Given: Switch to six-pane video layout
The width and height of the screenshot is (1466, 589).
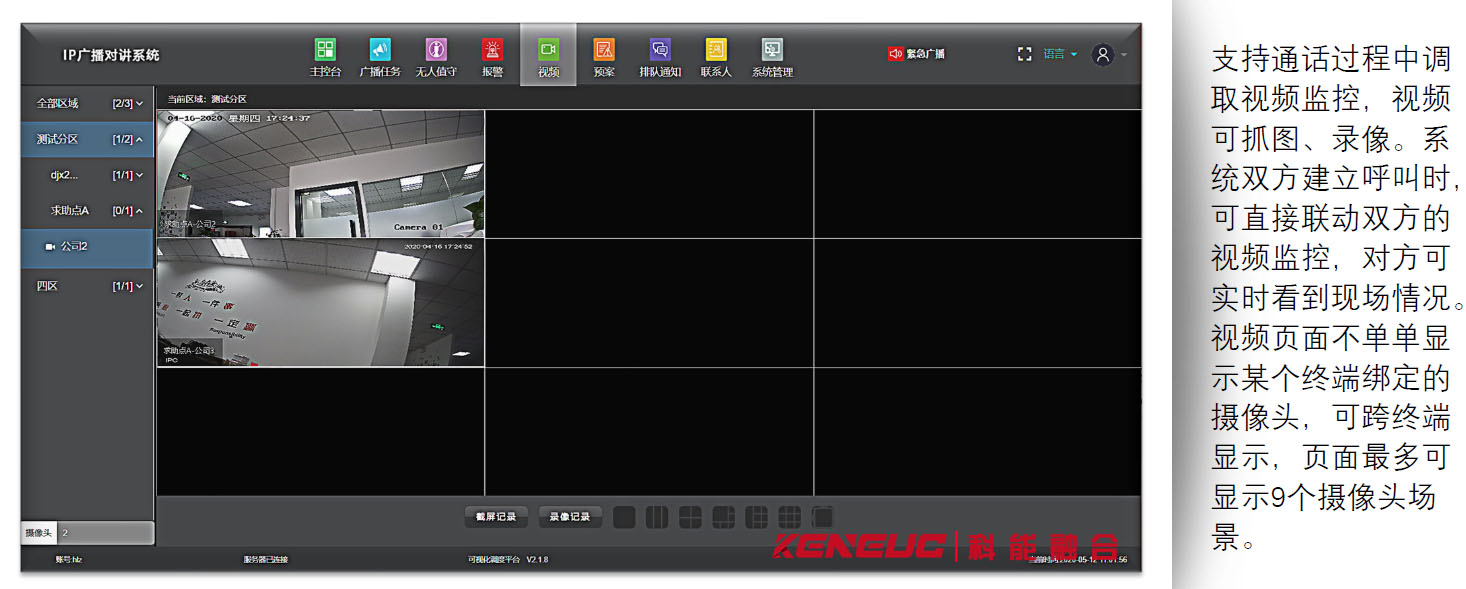Looking at the screenshot, I should pyautogui.click(x=723, y=517).
